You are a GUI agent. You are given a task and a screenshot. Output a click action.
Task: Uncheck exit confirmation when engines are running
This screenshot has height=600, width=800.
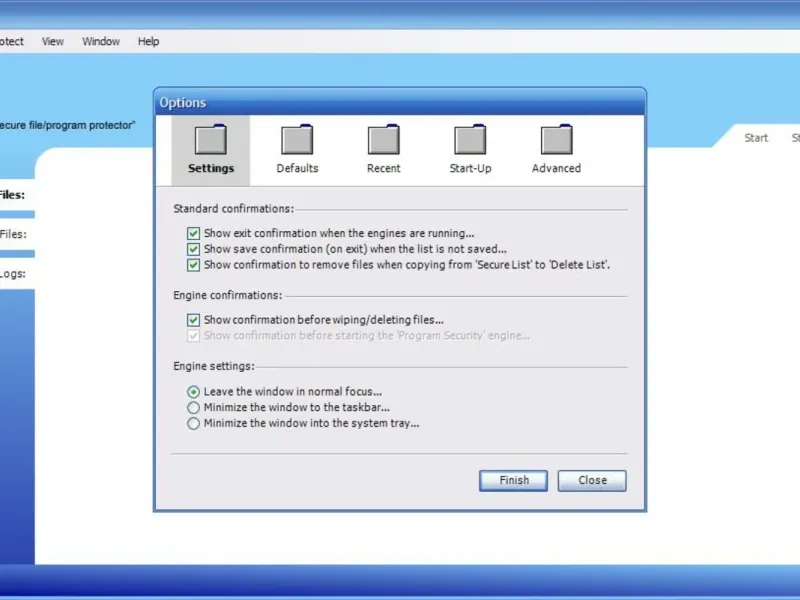click(193, 234)
